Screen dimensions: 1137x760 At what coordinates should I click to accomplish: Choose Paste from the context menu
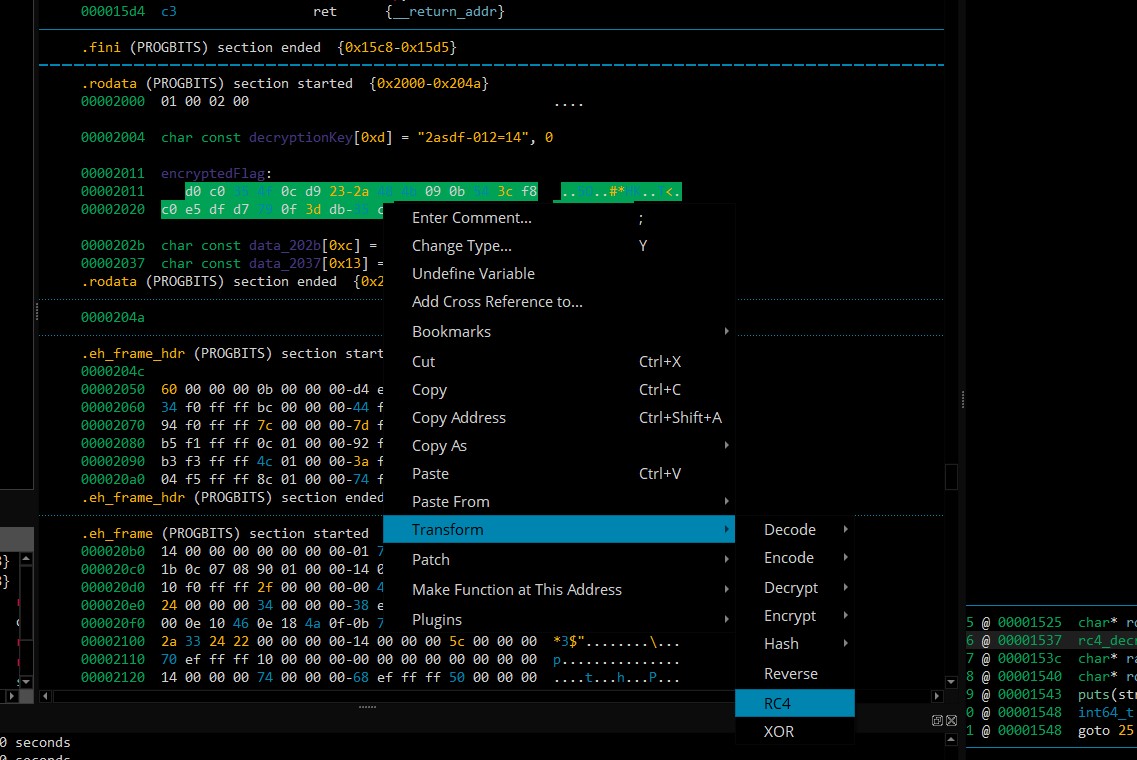point(559,474)
